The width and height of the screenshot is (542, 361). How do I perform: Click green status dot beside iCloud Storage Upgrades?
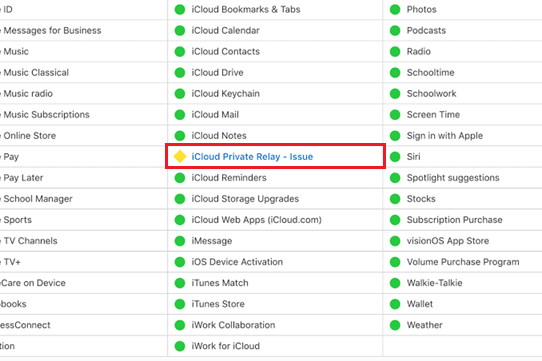click(180, 199)
